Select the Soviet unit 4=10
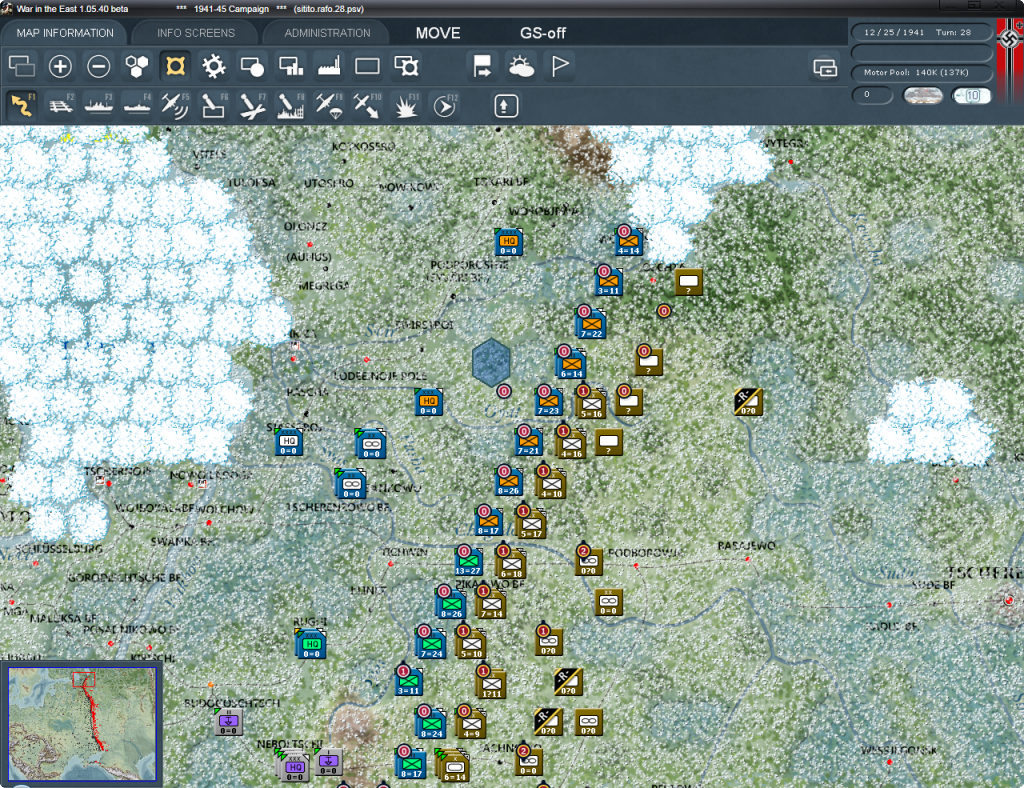Screen dimensions: 1024x788 tap(552, 485)
